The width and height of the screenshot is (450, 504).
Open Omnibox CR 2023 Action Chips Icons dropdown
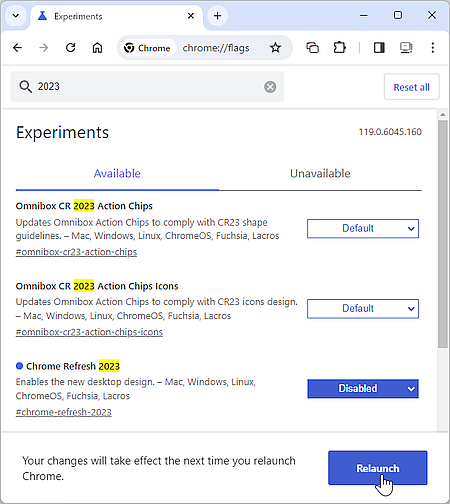point(363,309)
